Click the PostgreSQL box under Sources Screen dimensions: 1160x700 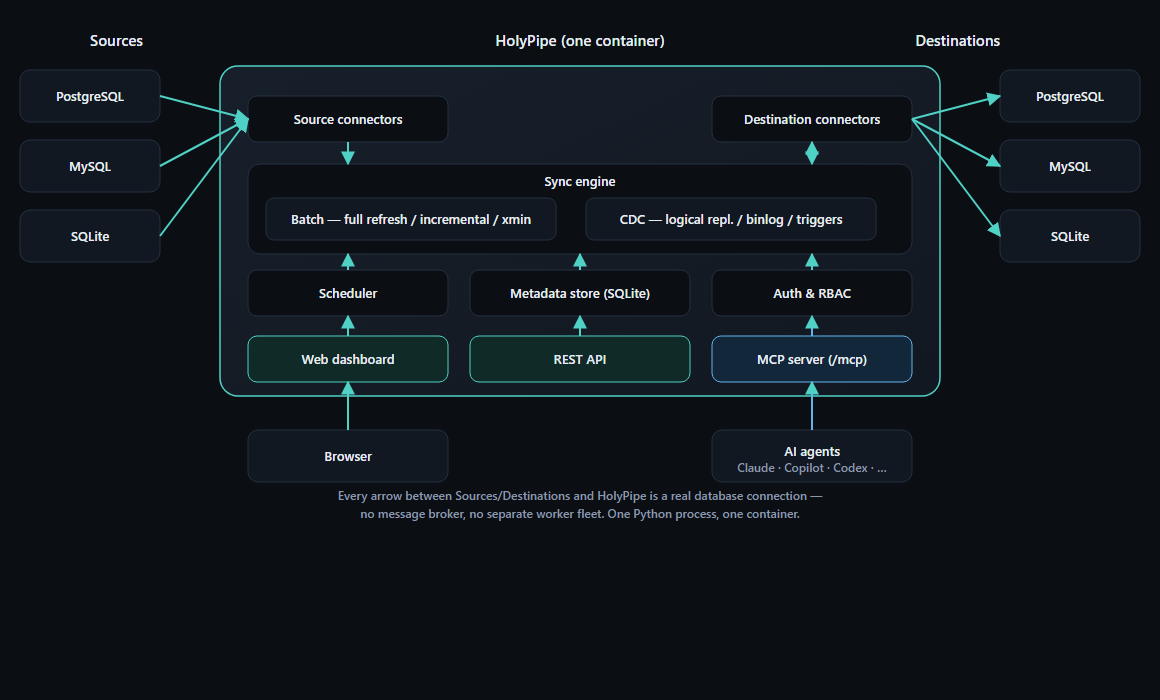[x=90, y=96]
